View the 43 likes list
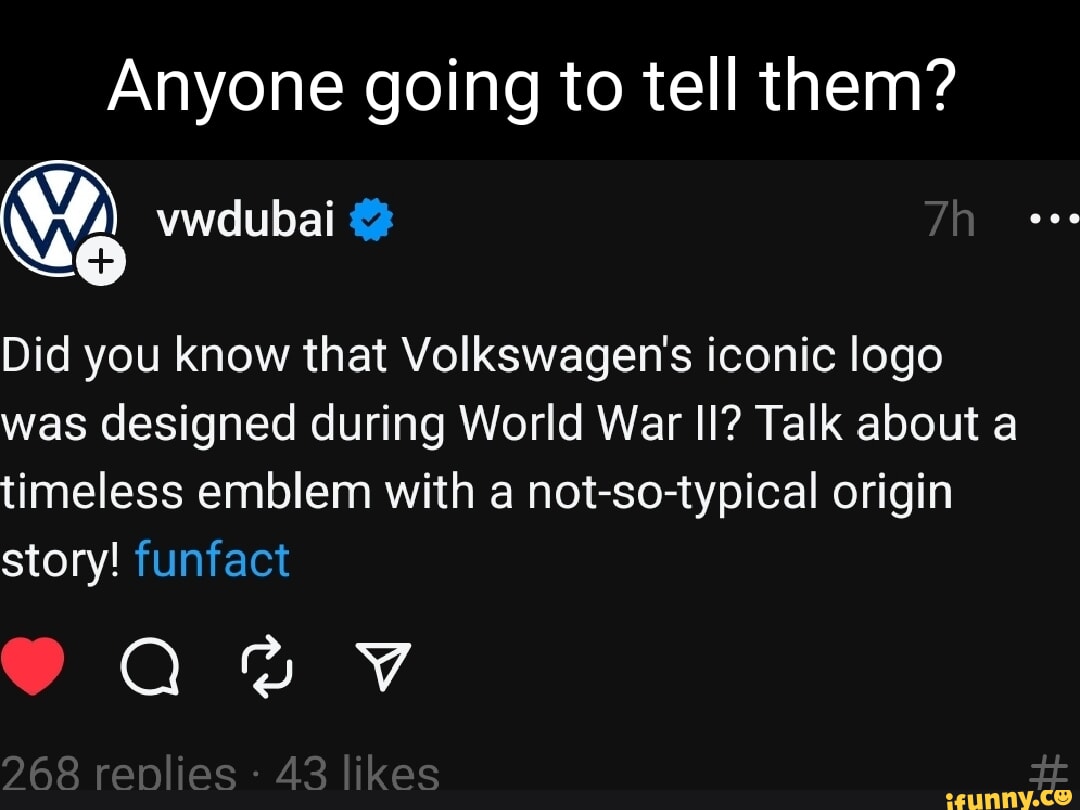Screen dimensions: 1080x810 (357, 775)
